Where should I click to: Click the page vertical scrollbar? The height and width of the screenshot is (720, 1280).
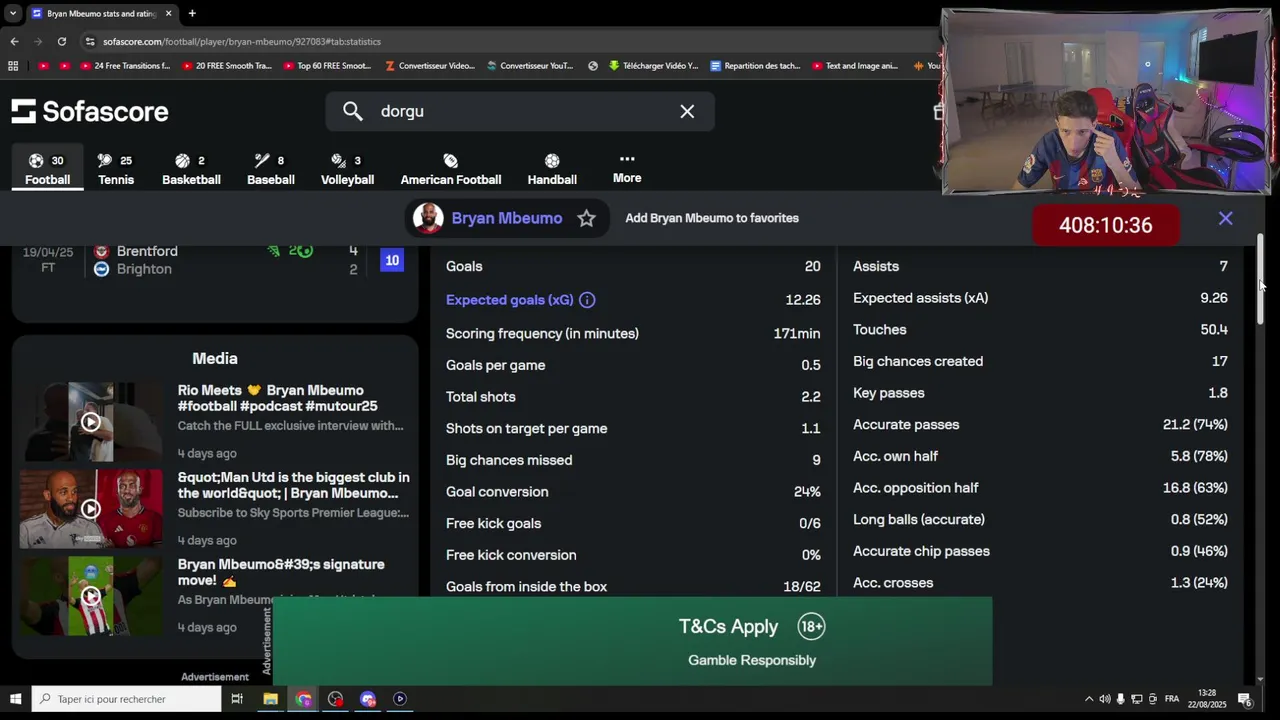[1261, 280]
